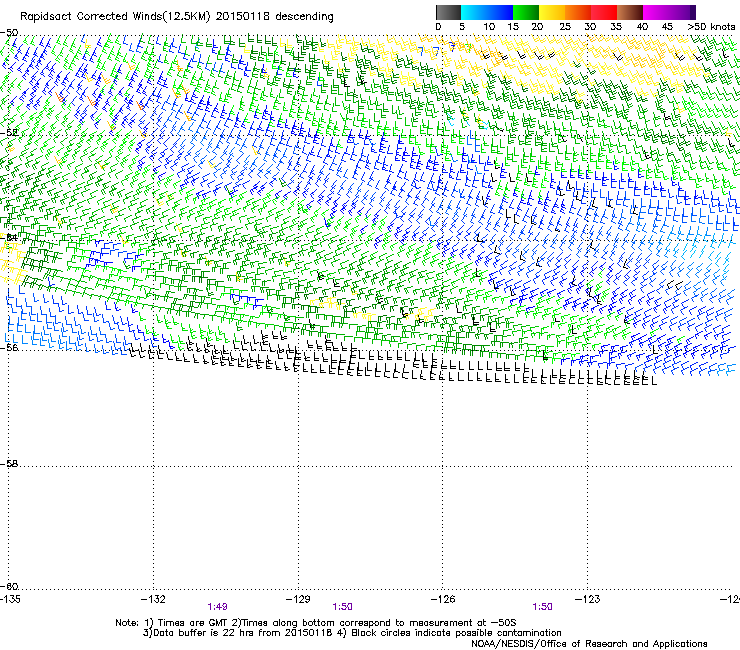Image resolution: width=740 pixels, height=650 pixels.
Task: Click the '-58' latitude axis label
Action: pyautogui.click(x=9, y=464)
